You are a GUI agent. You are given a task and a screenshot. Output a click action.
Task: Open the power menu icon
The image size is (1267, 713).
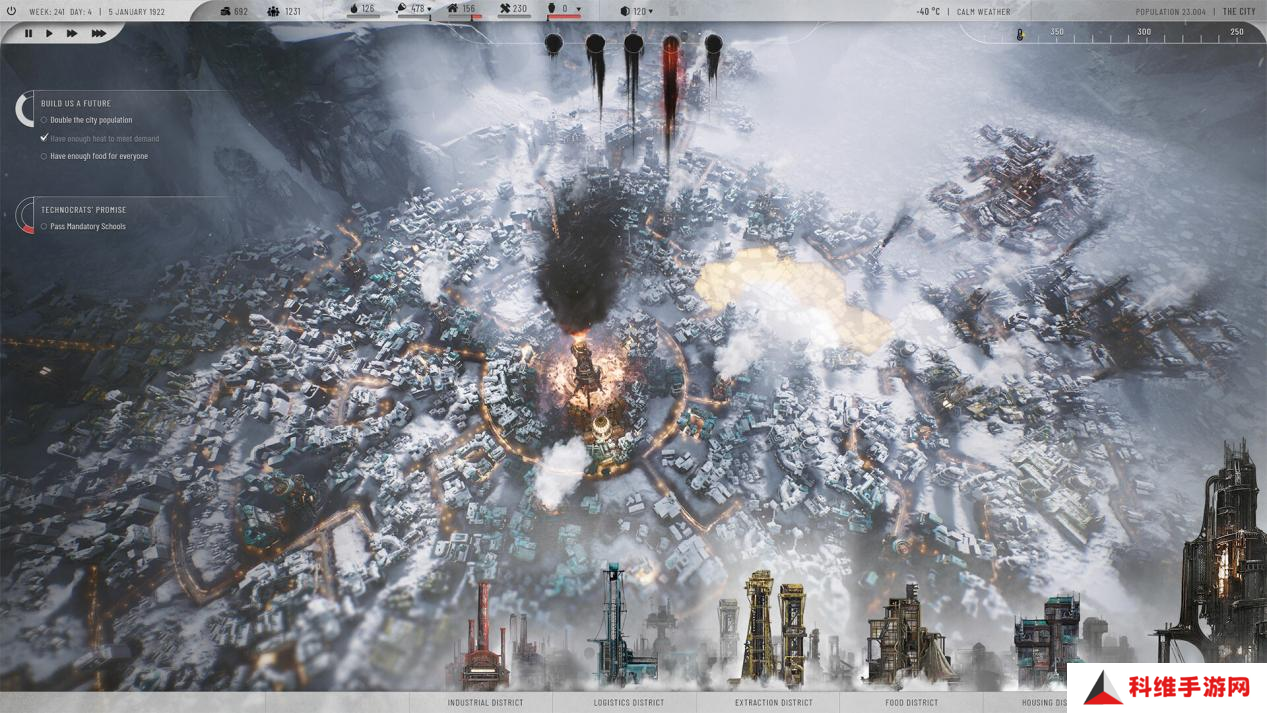[x=12, y=11]
